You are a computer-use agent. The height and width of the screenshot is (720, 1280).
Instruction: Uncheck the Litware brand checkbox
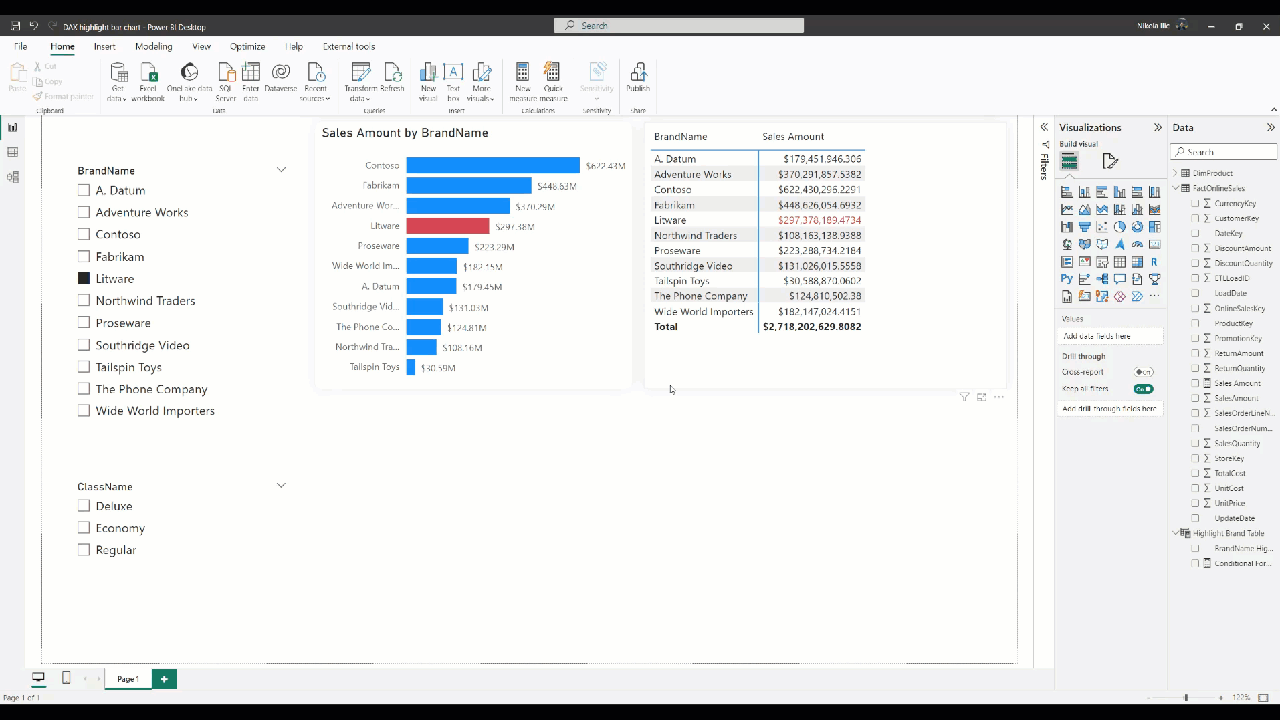coord(84,278)
